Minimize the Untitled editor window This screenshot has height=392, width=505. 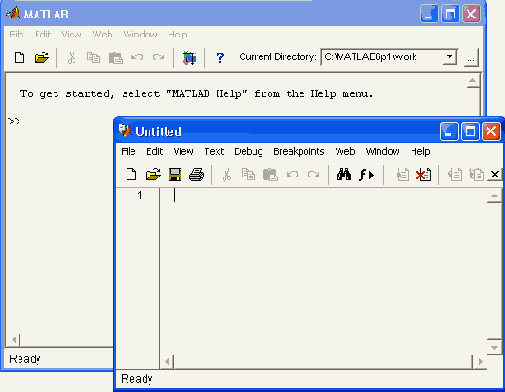pos(449,131)
